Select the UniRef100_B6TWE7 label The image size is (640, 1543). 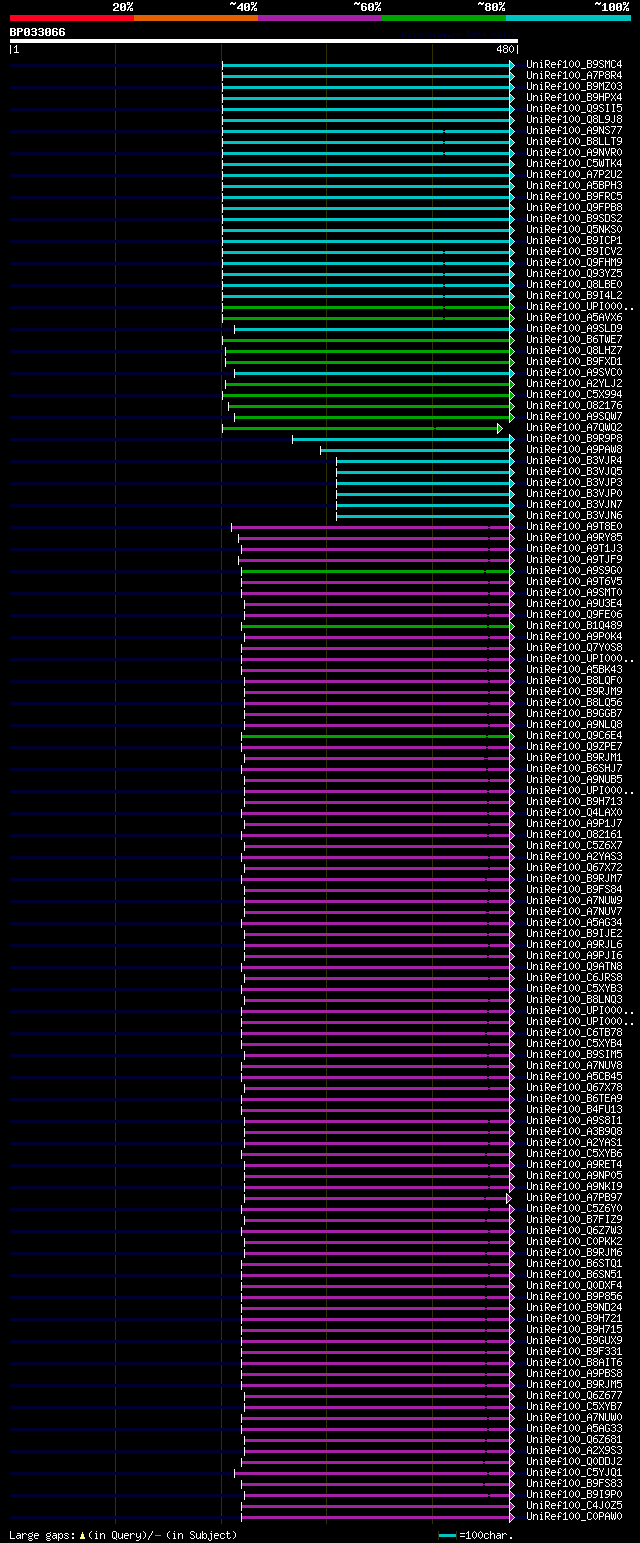click(574, 340)
